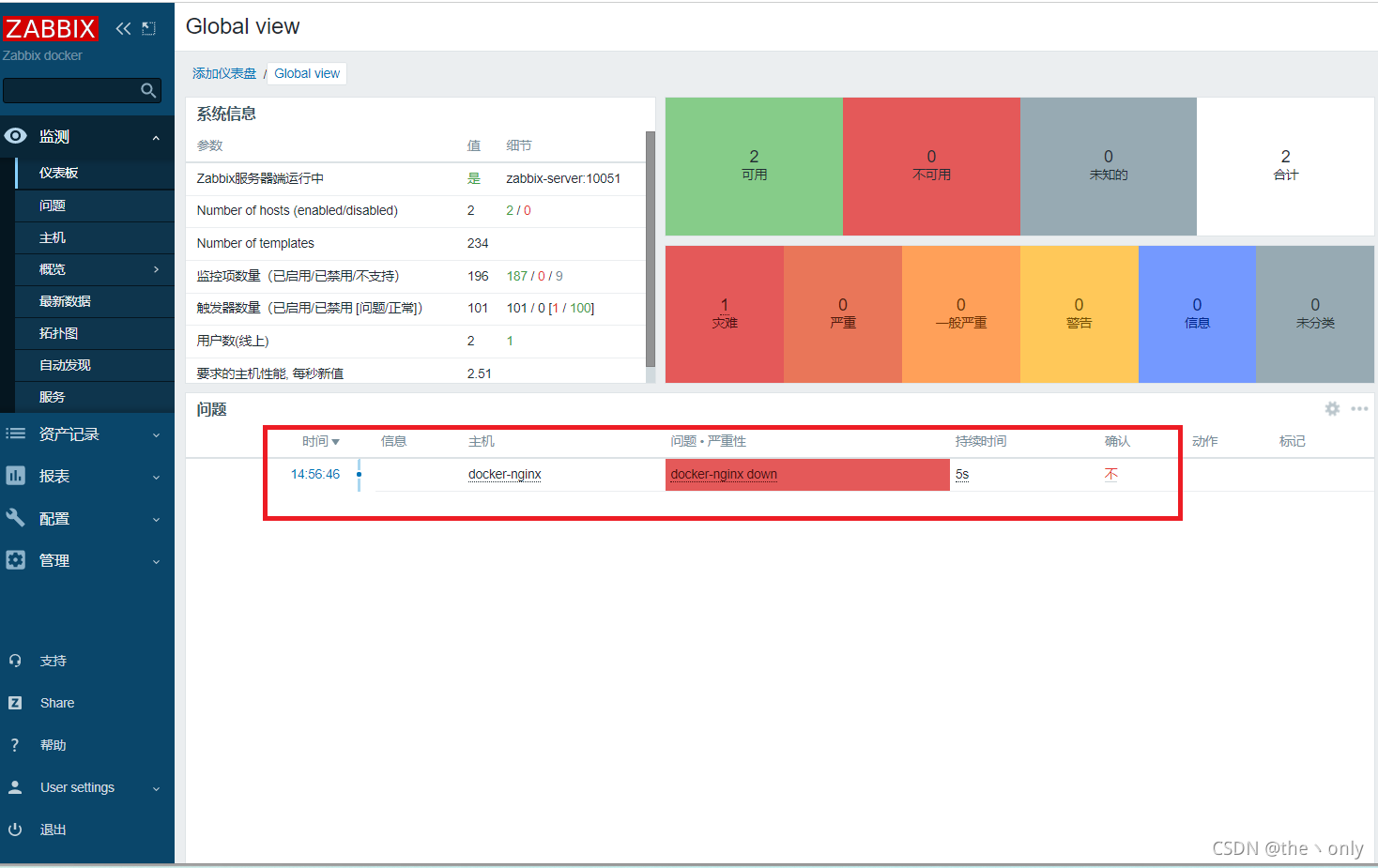Open the docker-nginx down problem
This screenshot has height=868, width=1378.
724,474
